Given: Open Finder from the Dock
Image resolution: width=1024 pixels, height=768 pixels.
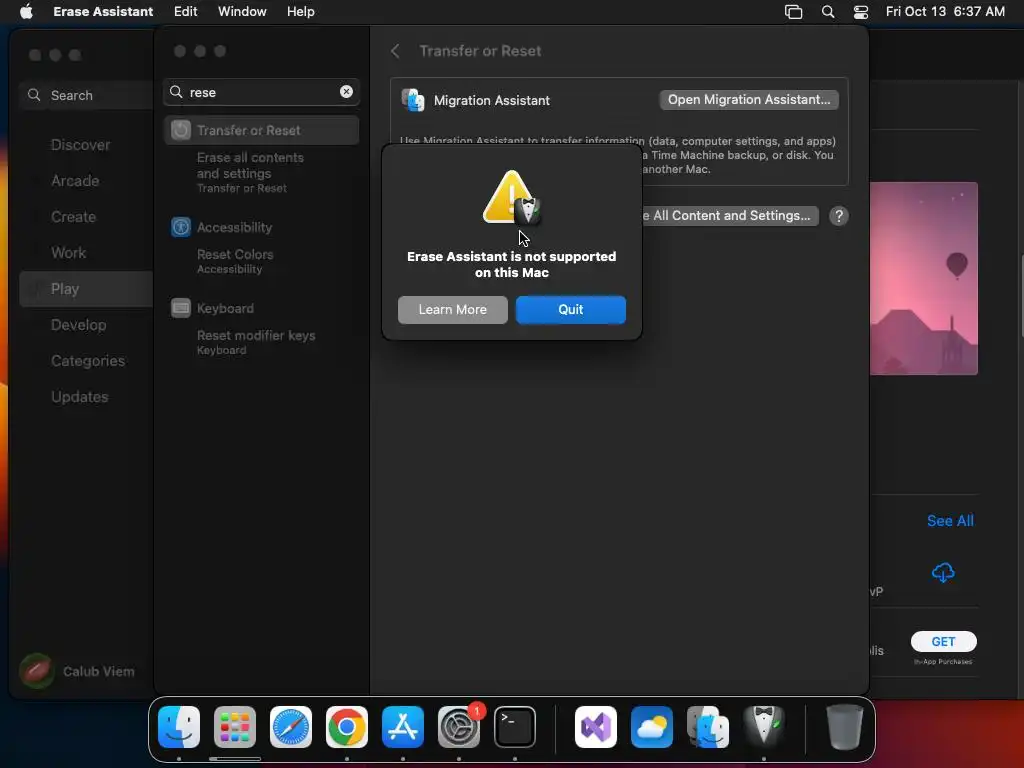Looking at the screenshot, I should 179,727.
